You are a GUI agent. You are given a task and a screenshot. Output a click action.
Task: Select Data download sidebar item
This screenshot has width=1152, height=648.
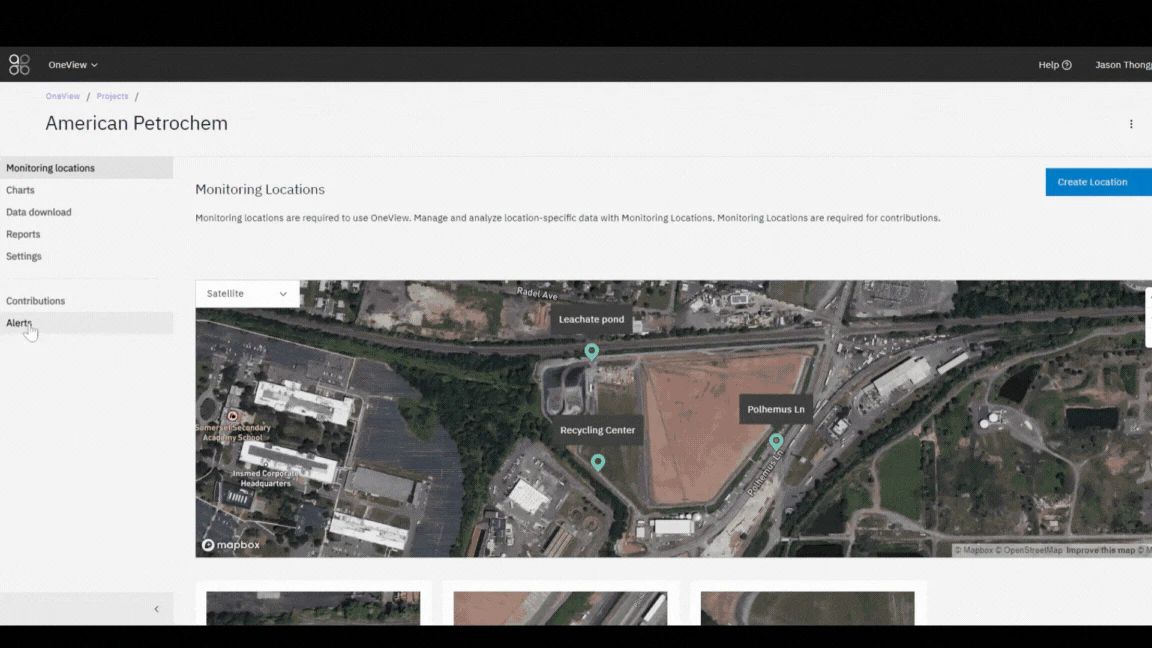click(x=39, y=212)
